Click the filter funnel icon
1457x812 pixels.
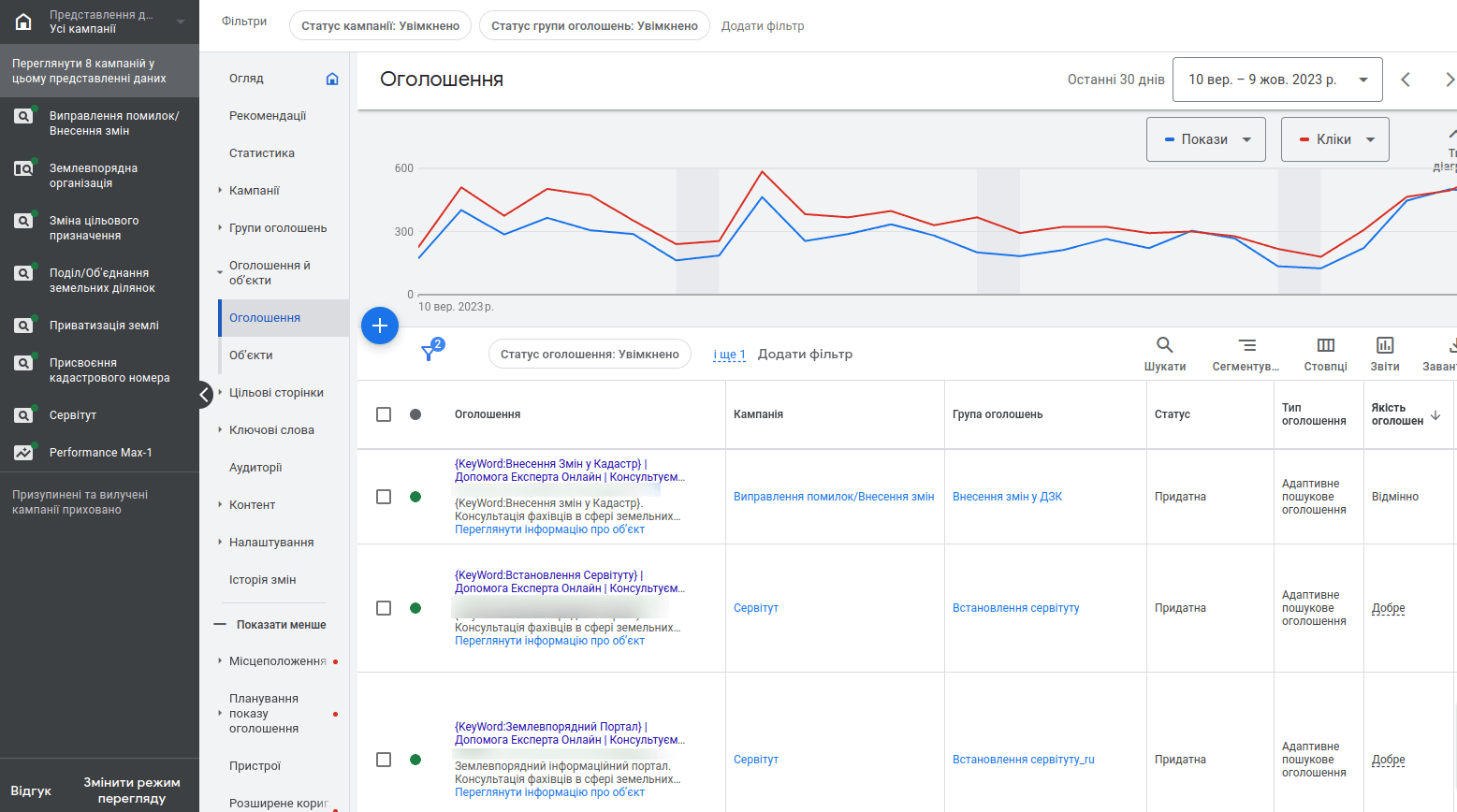[x=430, y=353]
